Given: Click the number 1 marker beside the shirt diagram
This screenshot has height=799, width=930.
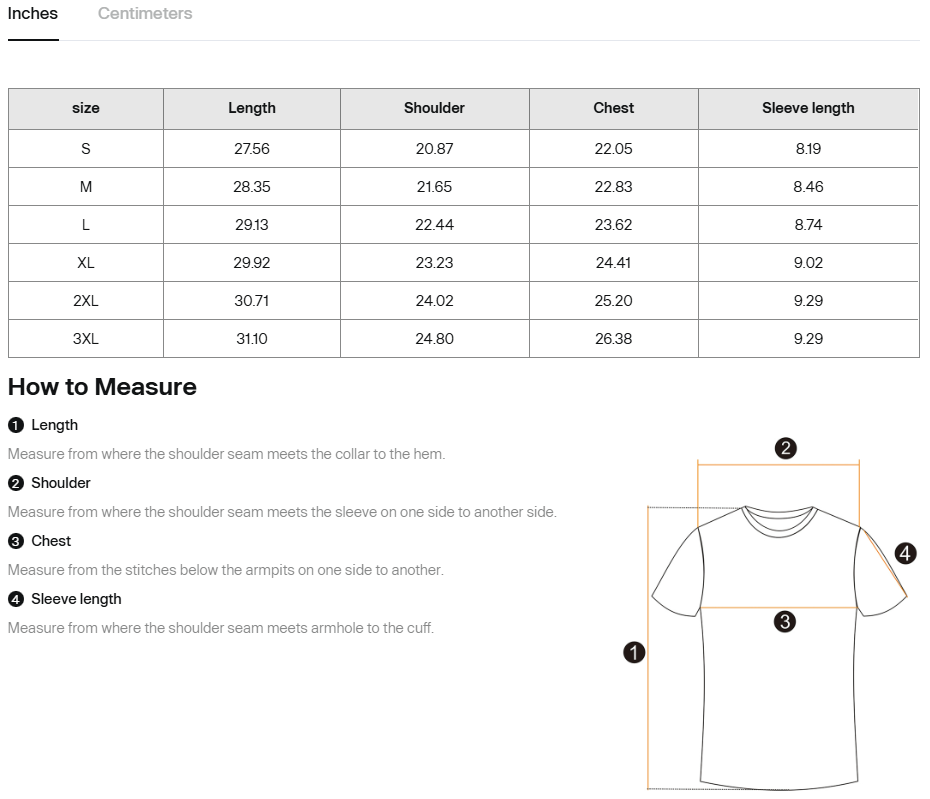Looking at the screenshot, I should tap(634, 653).
